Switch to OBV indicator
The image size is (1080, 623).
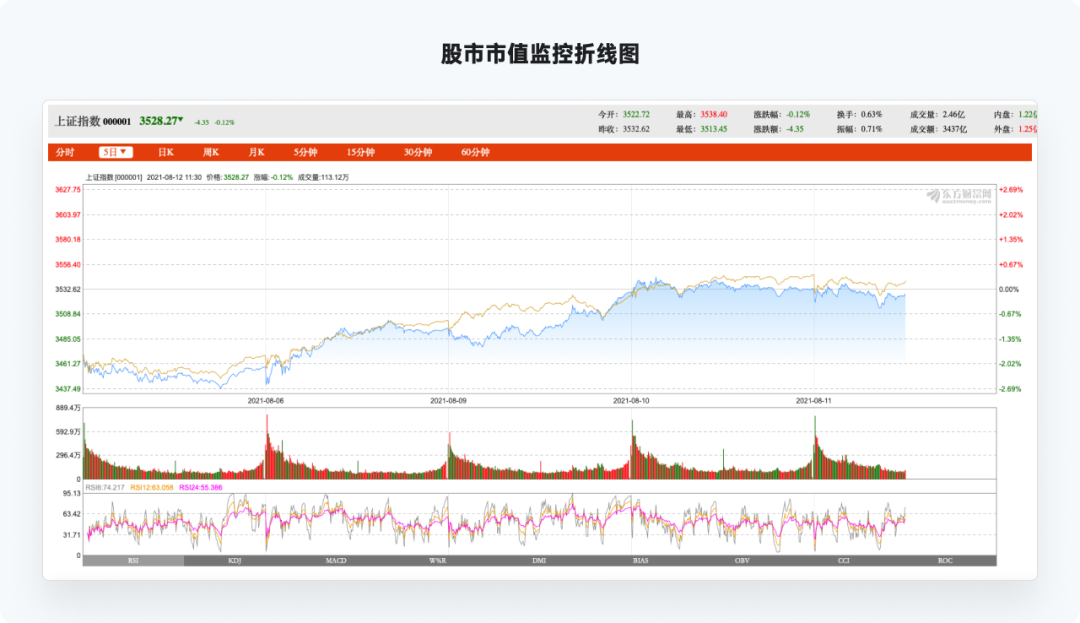742,561
